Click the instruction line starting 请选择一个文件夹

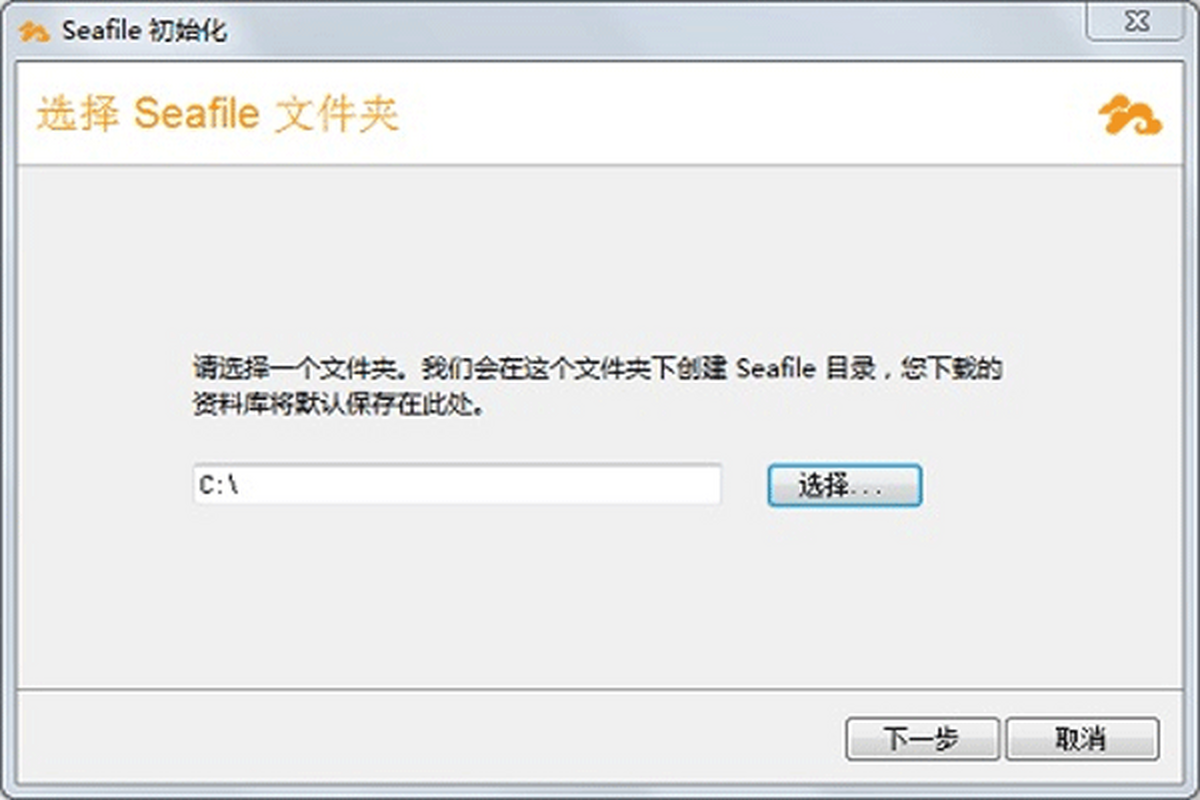click(597, 368)
